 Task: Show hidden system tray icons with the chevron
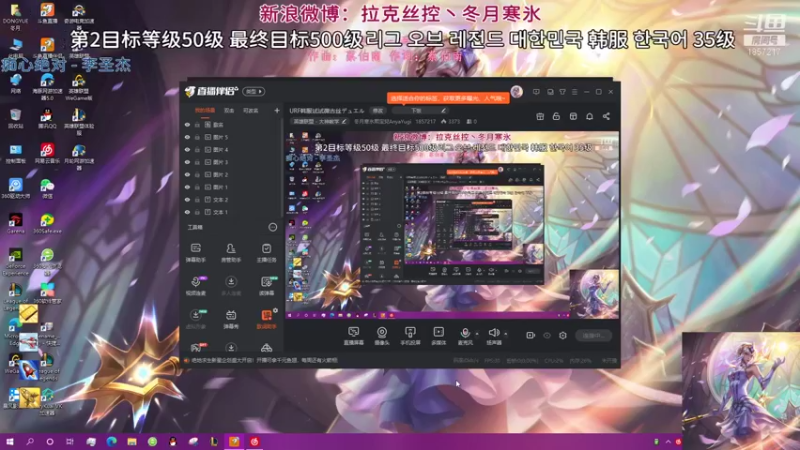coord(668,442)
